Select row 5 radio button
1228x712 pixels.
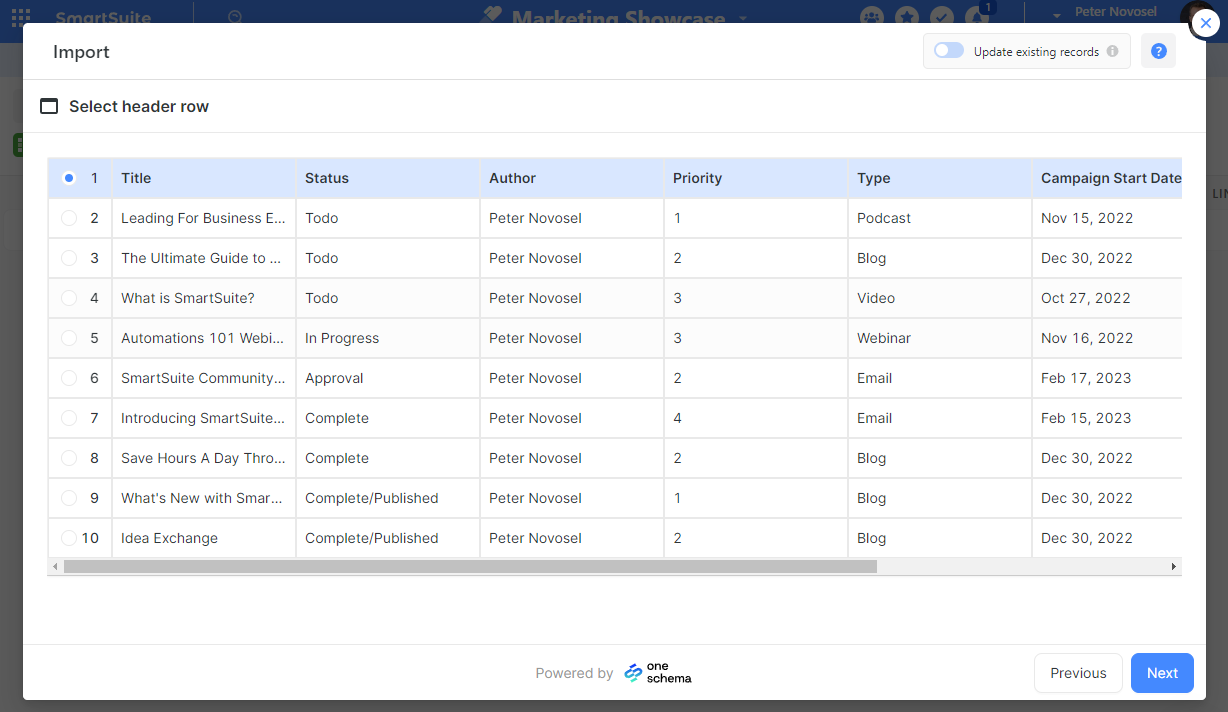point(68,338)
